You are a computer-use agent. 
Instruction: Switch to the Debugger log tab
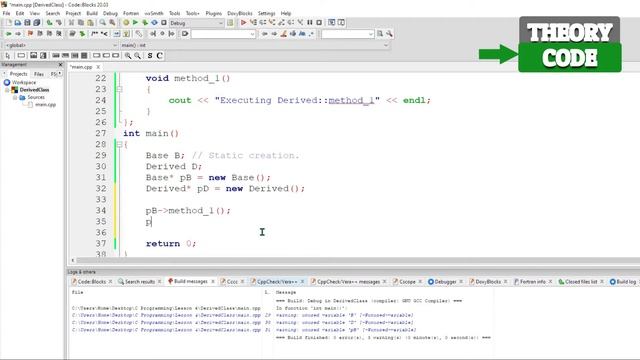445,282
